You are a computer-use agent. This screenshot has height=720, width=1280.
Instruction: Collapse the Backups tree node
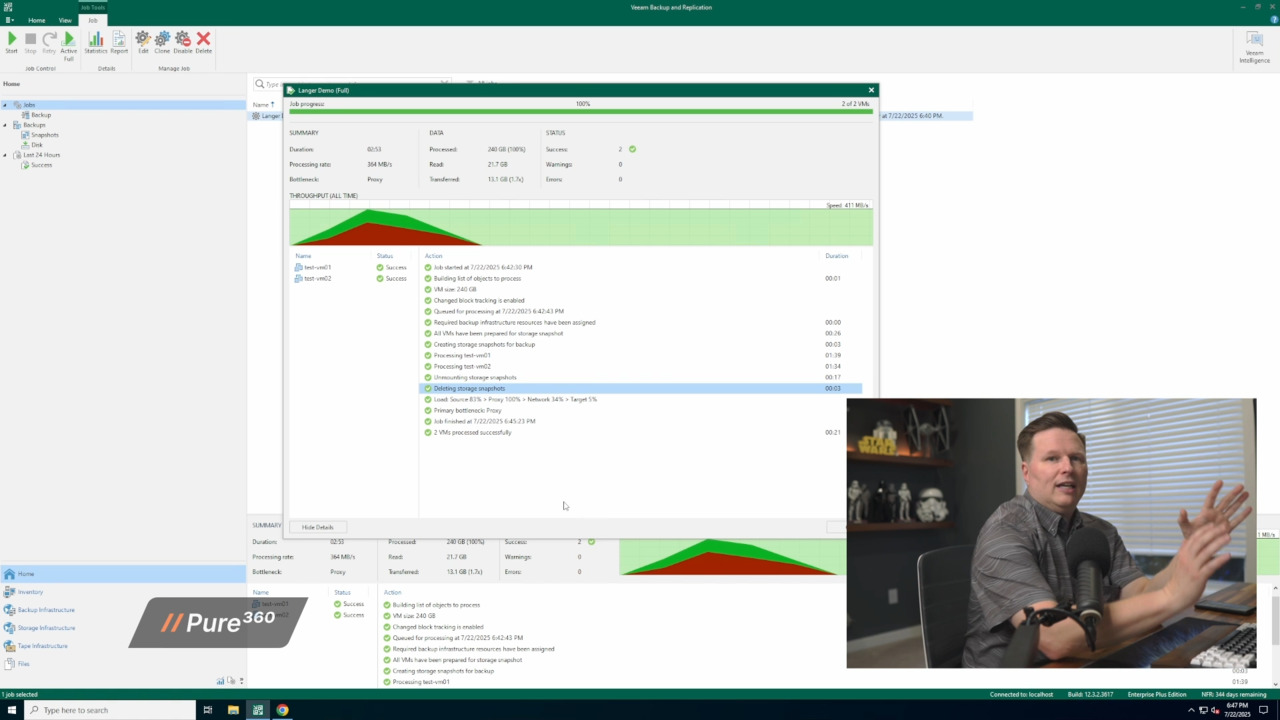(x=5, y=125)
